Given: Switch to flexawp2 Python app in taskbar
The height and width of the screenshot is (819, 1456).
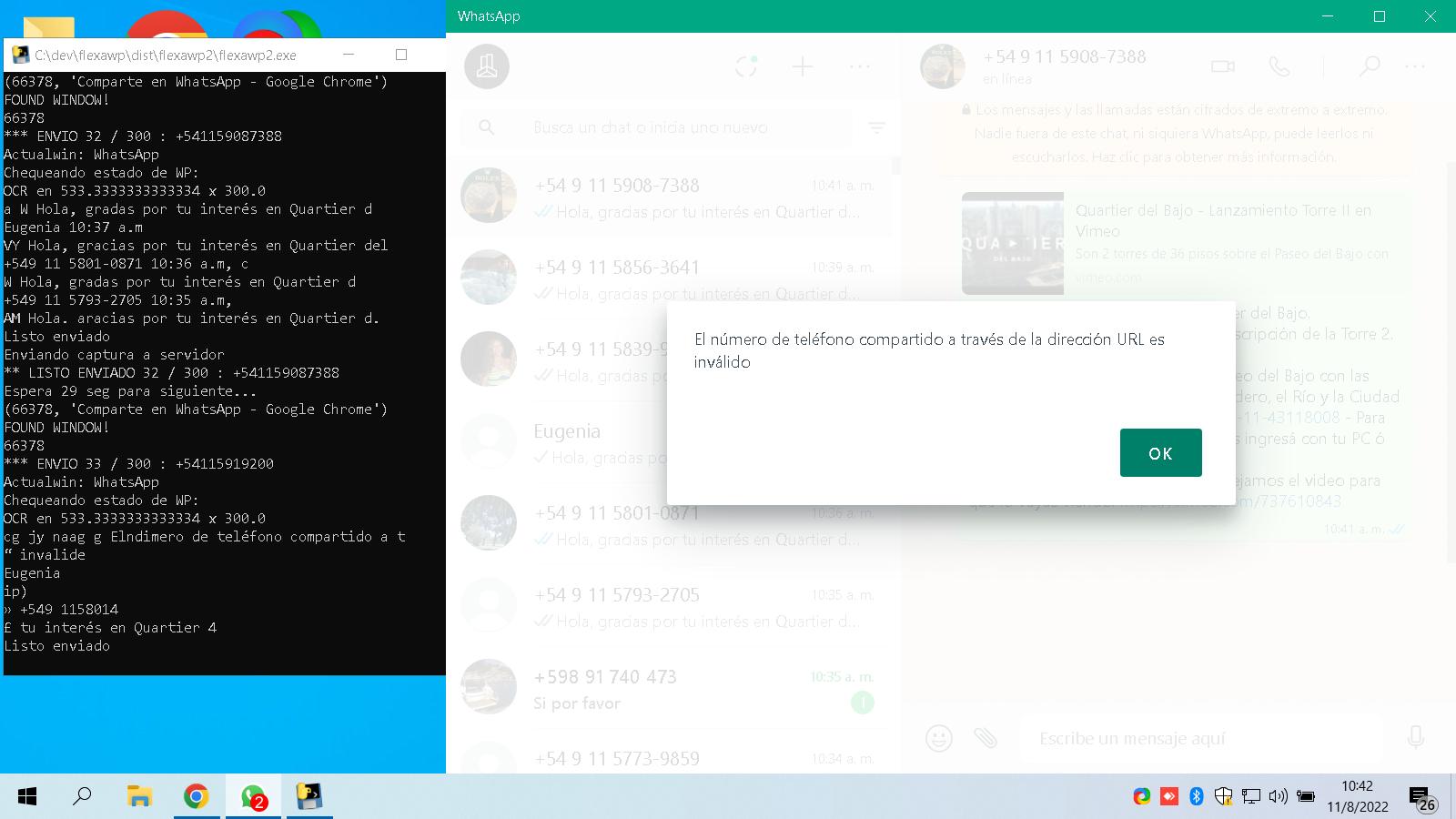Looking at the screenshot, I should point(309,797).
